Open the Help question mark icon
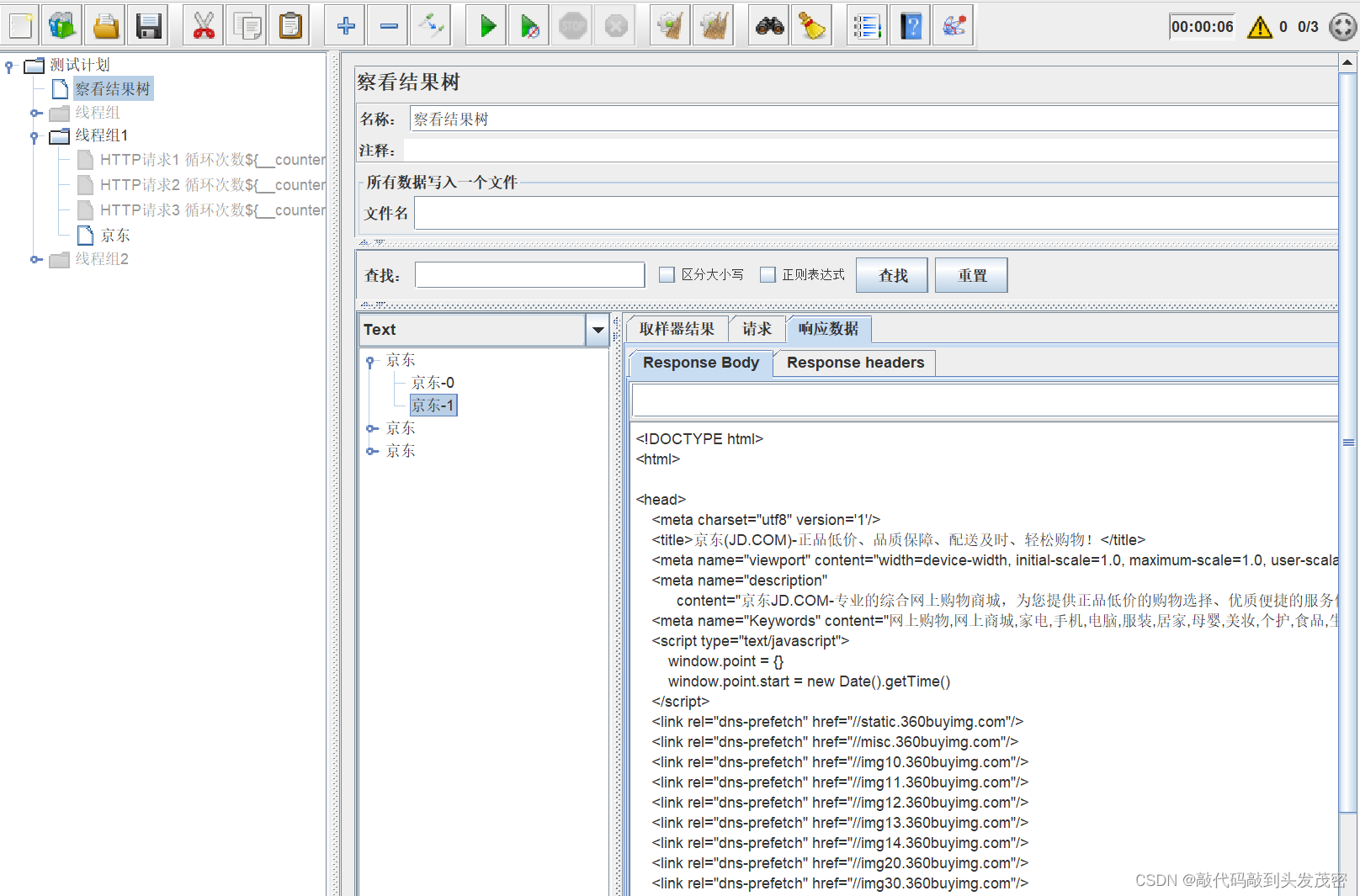This screenshot has height=896, width=1360. click(911, 26)
